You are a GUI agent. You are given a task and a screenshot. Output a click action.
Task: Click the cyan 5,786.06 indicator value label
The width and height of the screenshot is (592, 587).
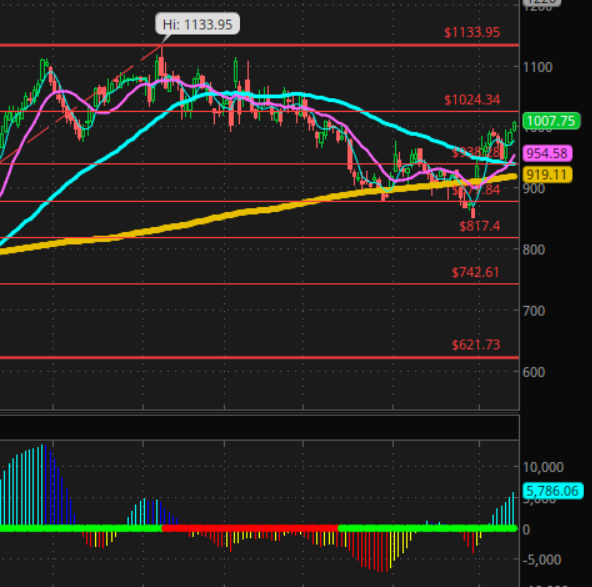tap(552, 491)
